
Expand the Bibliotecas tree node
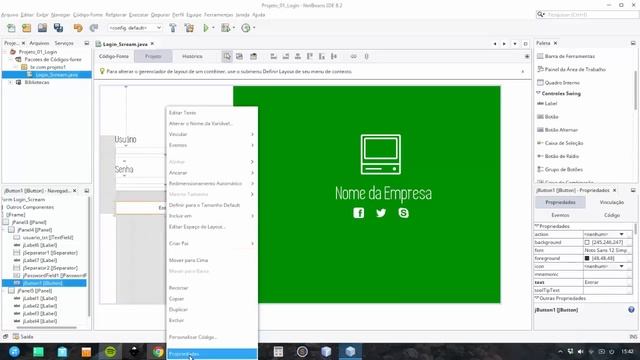pos(10,82)
